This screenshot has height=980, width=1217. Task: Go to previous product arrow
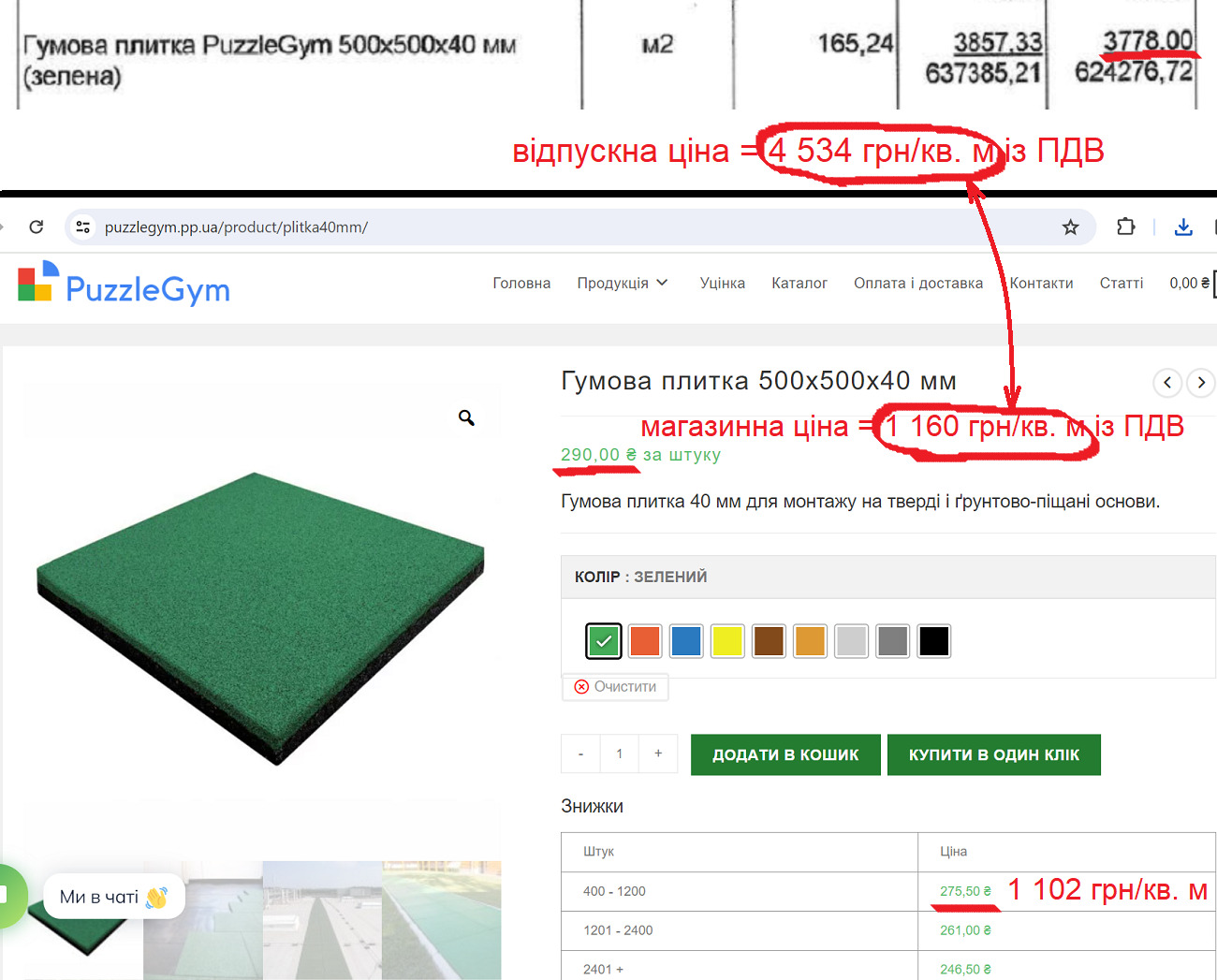1166,382
